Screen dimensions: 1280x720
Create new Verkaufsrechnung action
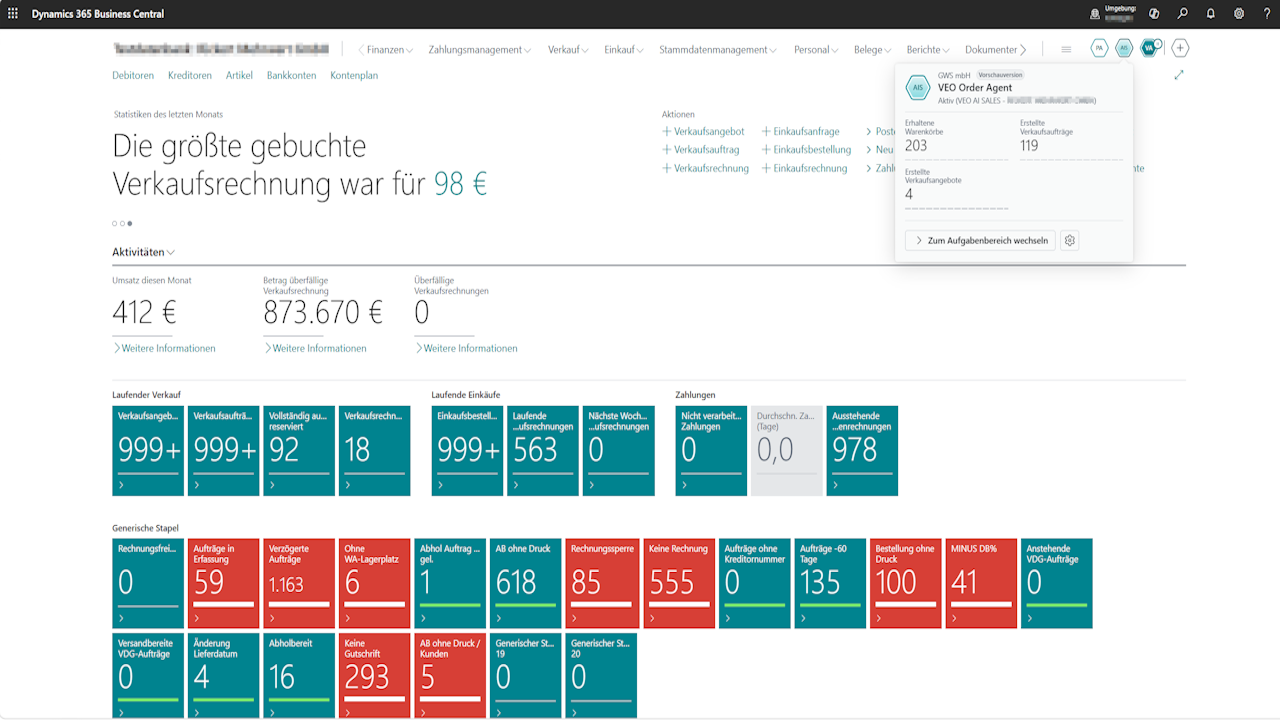click(x=705, y=169)
